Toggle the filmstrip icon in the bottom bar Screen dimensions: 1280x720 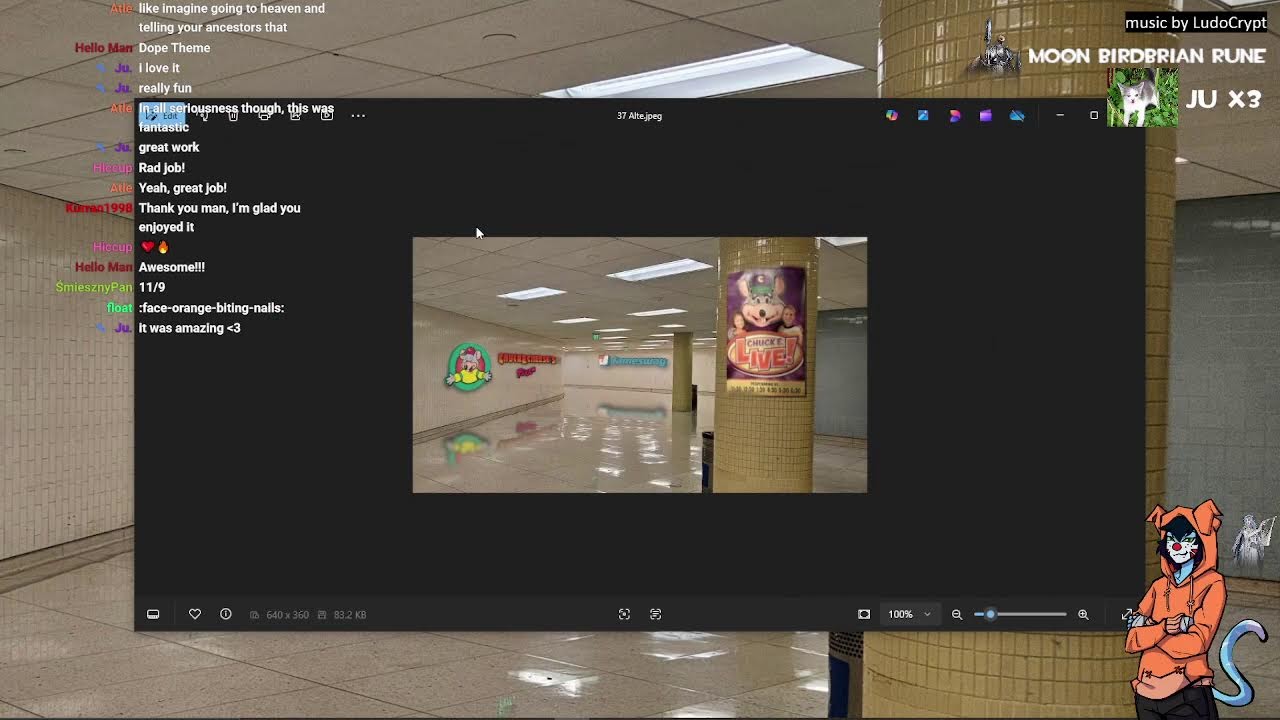pyautogui.click(x=153, y=614)
